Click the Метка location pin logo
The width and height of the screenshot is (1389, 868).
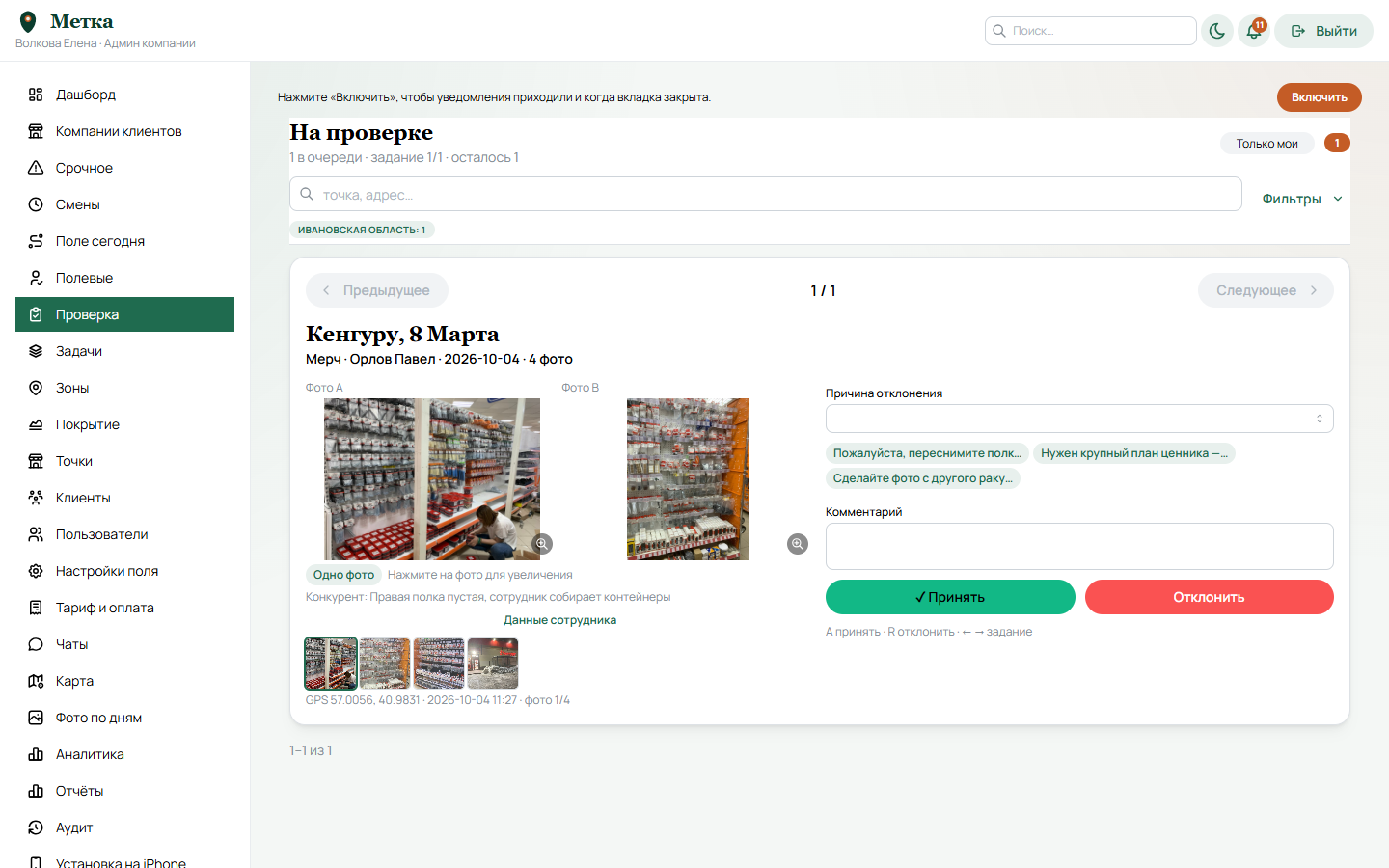(x=28, y=21)
